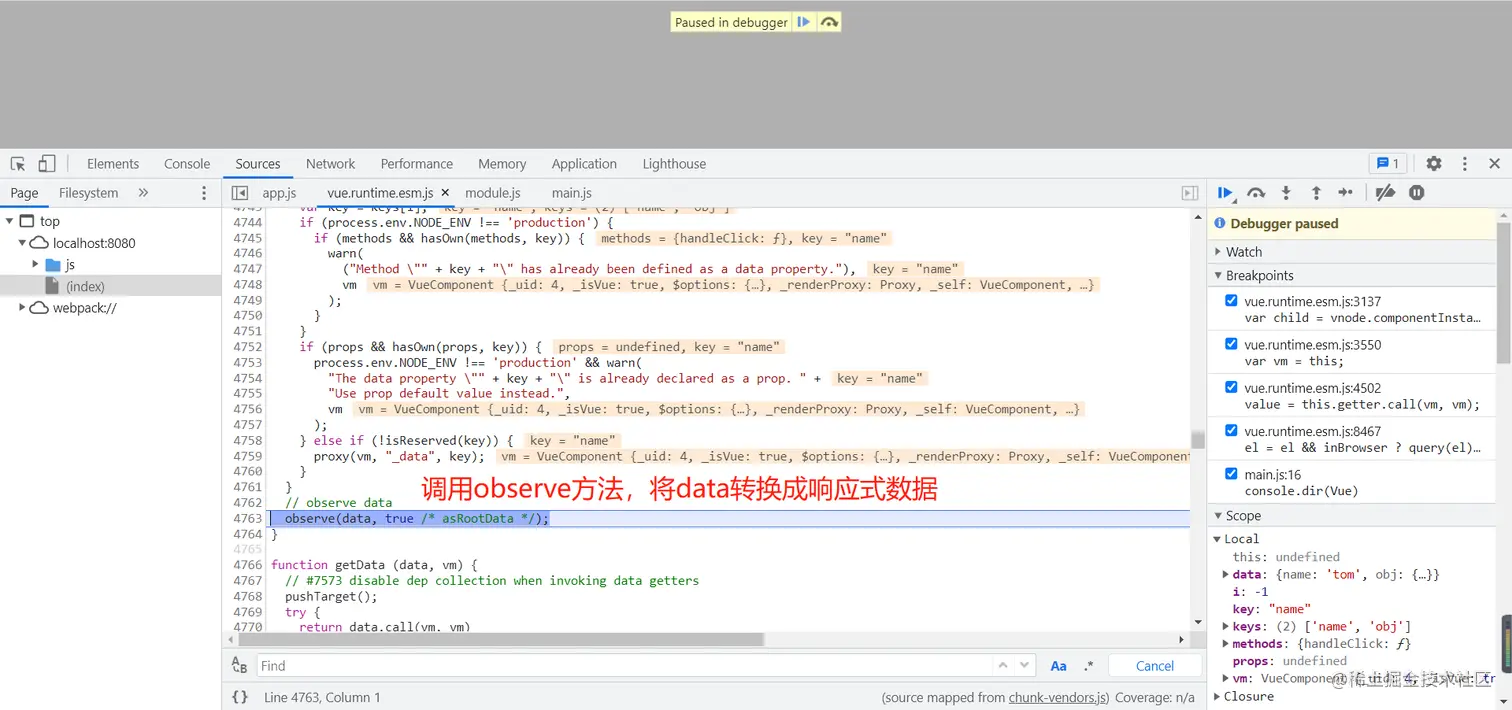
Task: Open the Memory tab
Action: click(x=502, y=164)
